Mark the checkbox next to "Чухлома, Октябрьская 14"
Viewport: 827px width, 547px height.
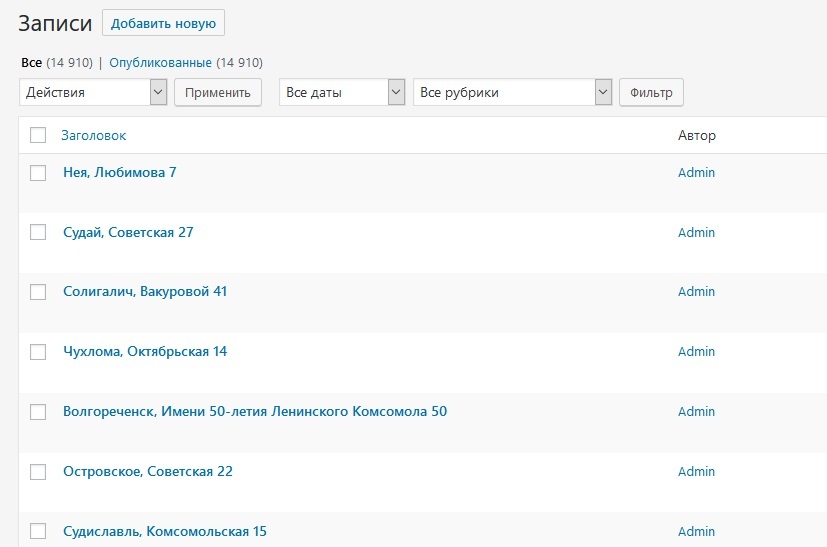click(38, 352)
